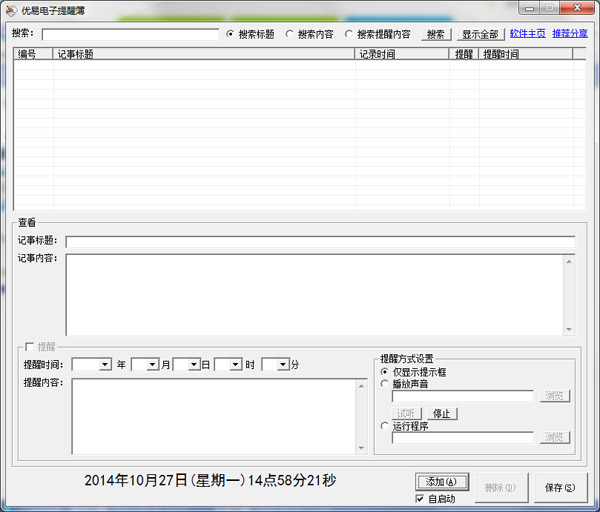Screen dimensions: 600x512
Task: Click 提醒内容 scrollbar down arrow
Action: 362,448
